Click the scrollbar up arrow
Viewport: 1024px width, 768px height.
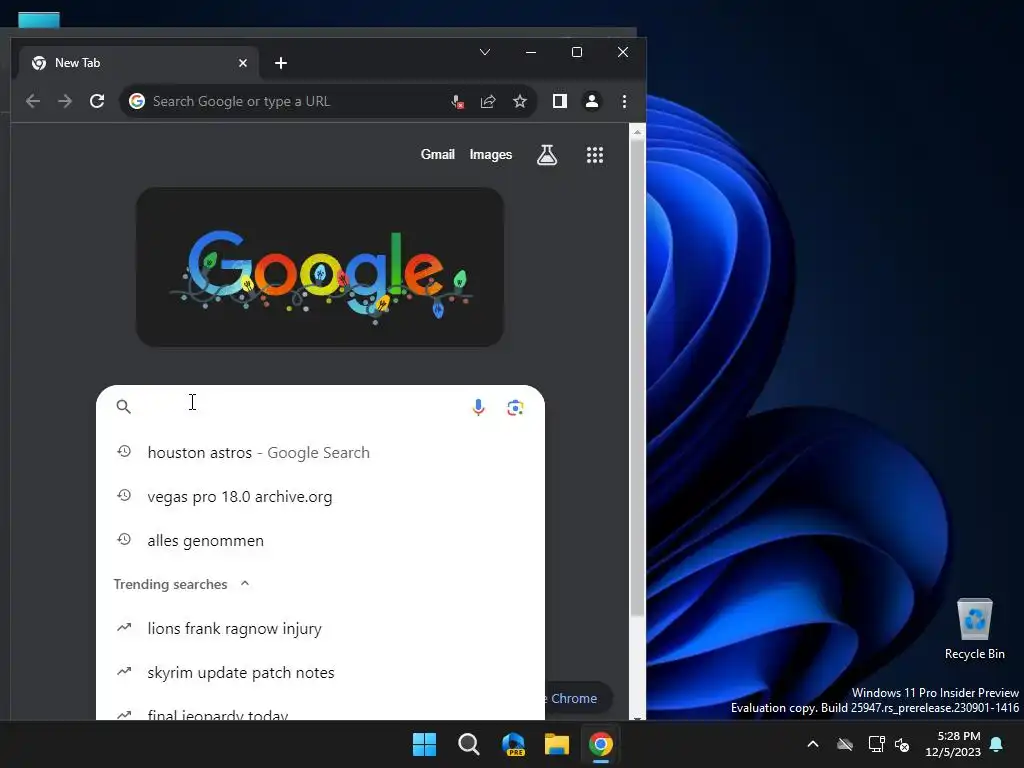pos(637,132)
